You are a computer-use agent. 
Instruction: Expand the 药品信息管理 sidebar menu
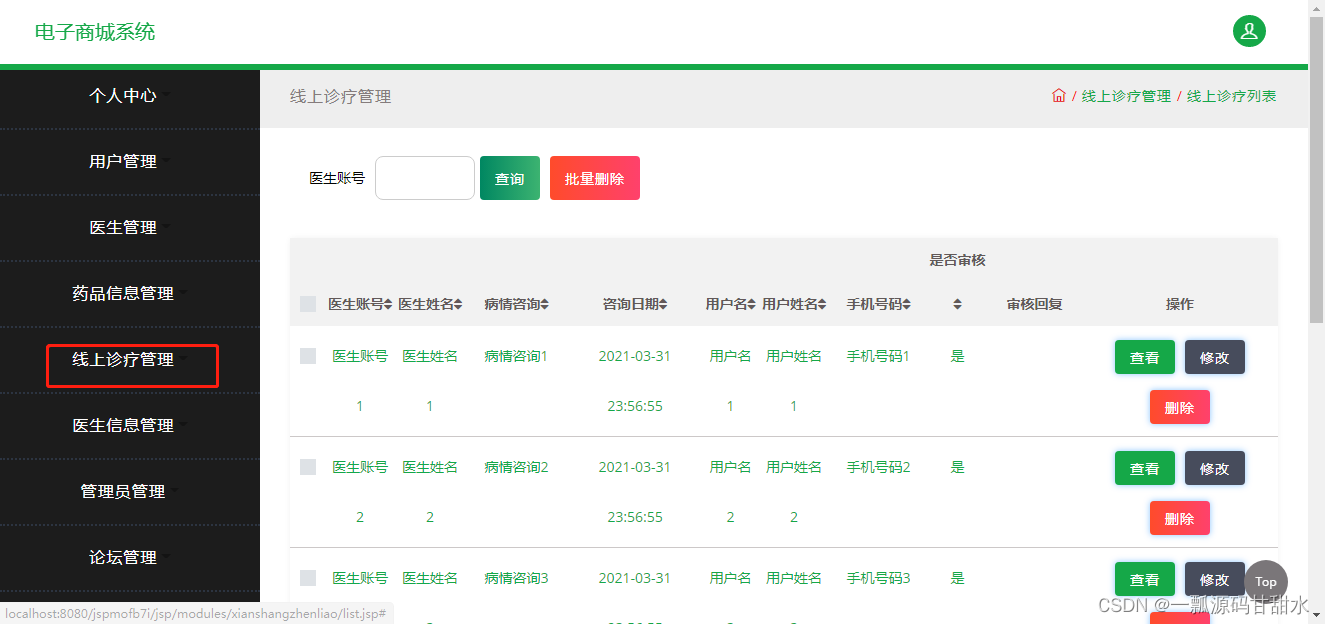(130, 294)
